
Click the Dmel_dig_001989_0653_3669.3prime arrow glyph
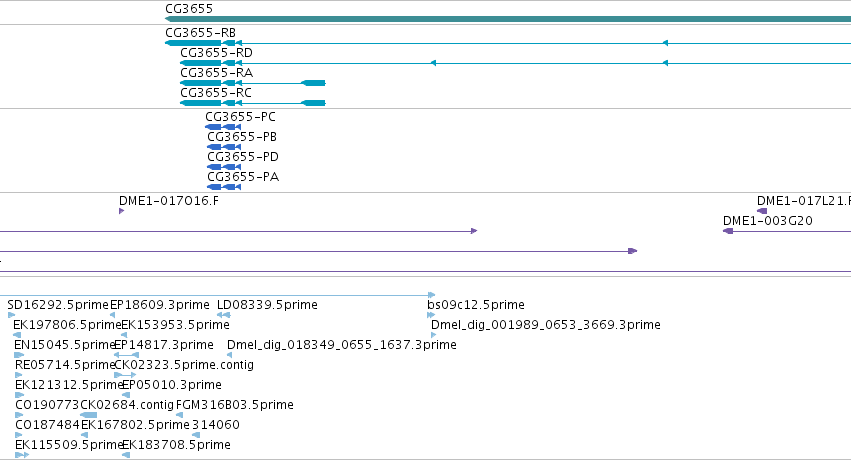[433, 335]
